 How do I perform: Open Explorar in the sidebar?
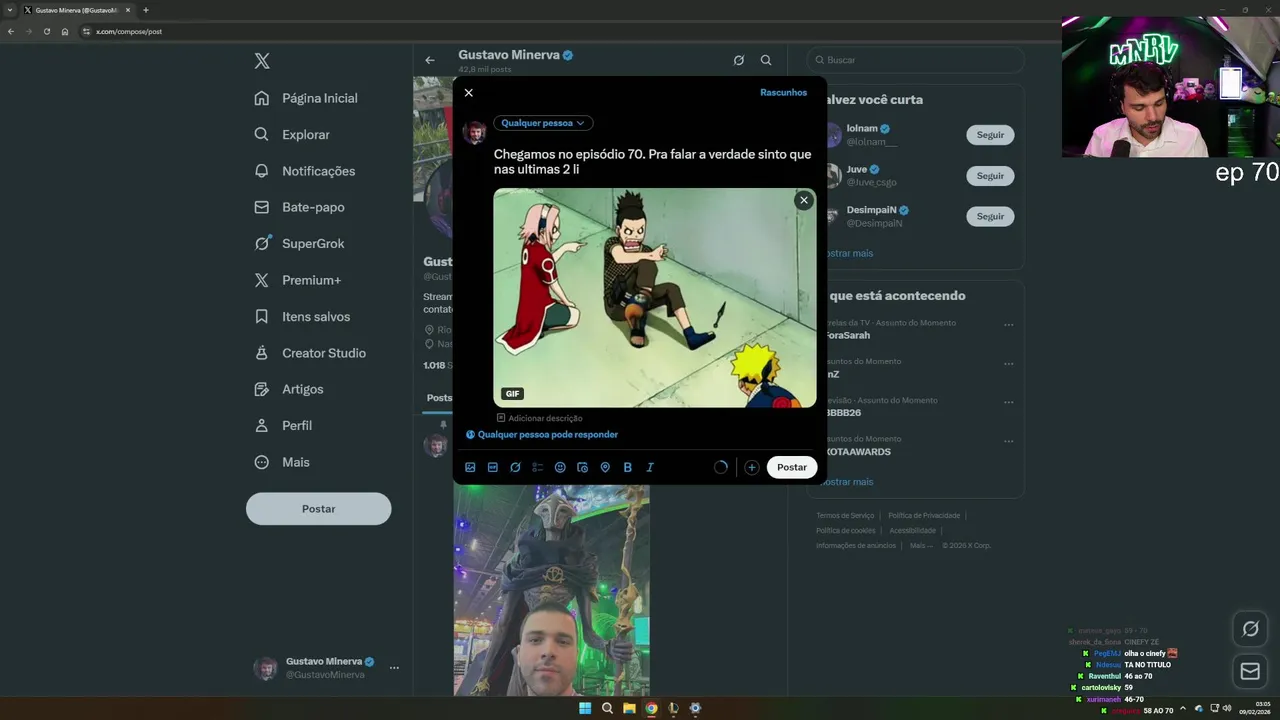[293, 134]
